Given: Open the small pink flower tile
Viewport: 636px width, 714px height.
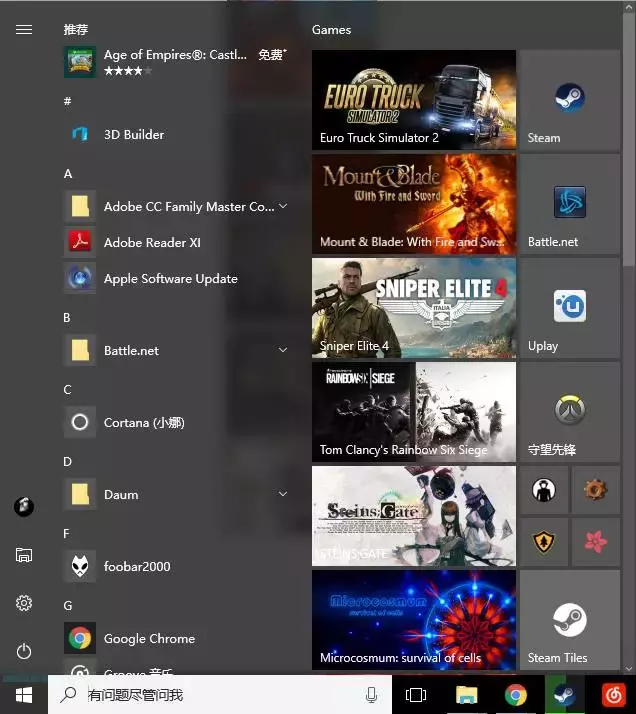Looking at the screenshot, I should click(595, 542).
